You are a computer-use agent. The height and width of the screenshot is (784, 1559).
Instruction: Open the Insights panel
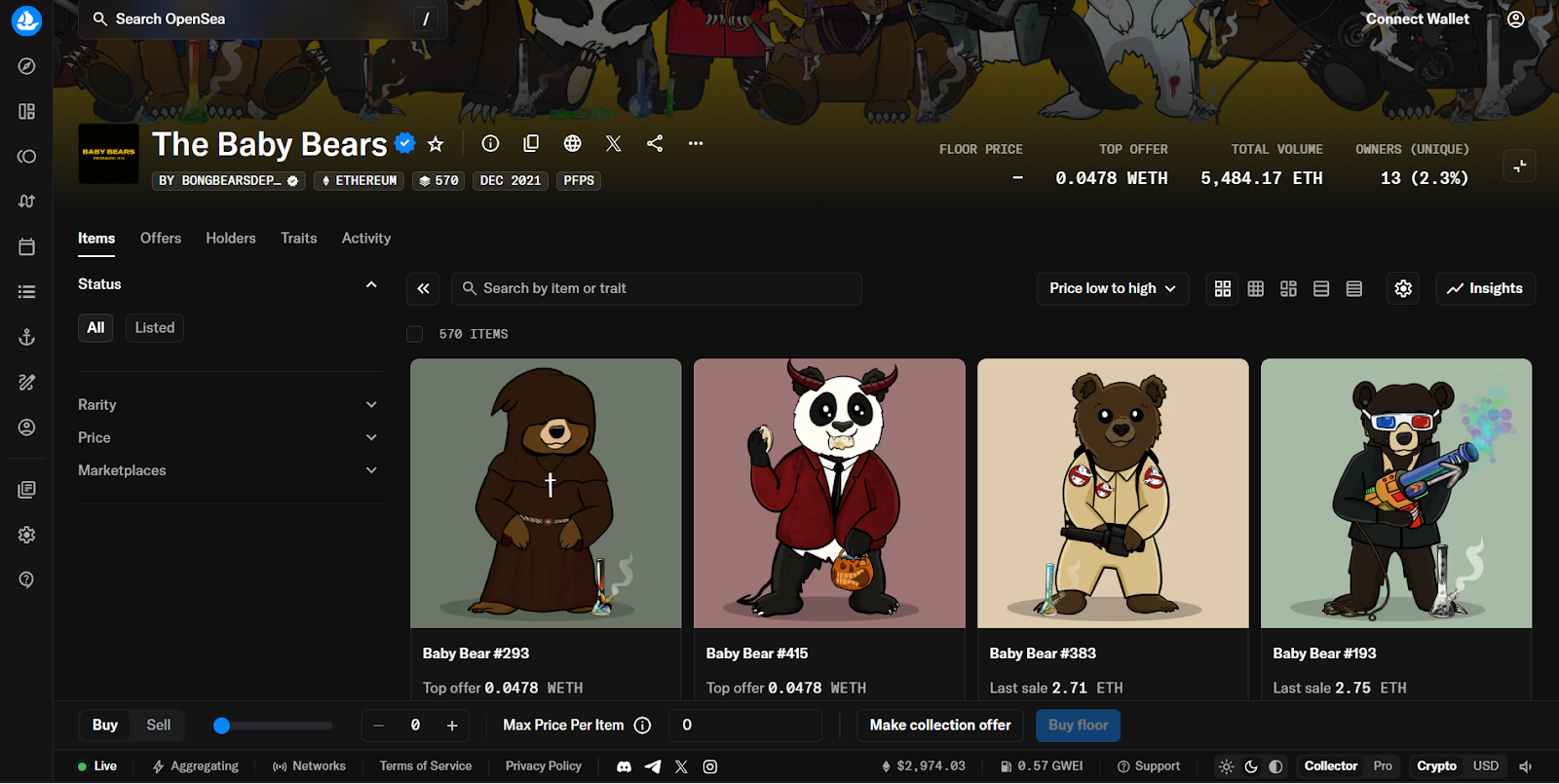[1485, 288]
